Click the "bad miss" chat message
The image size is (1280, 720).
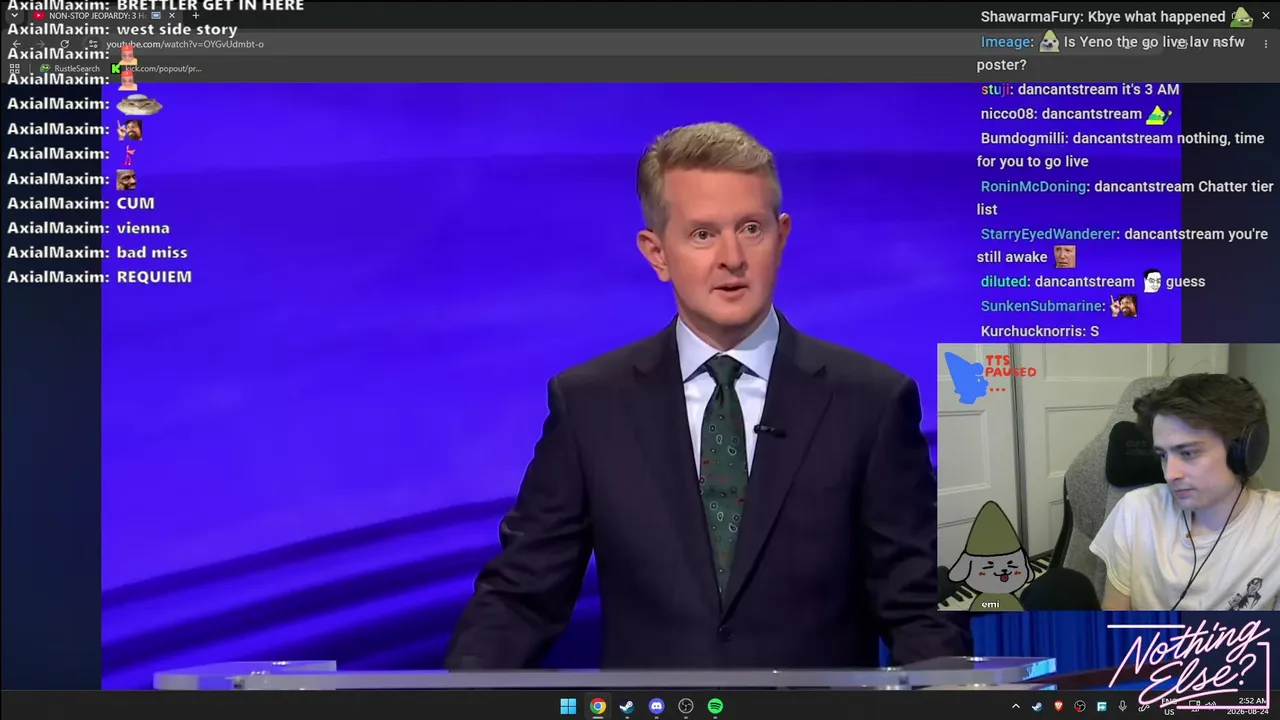click(x=152, y=253)
